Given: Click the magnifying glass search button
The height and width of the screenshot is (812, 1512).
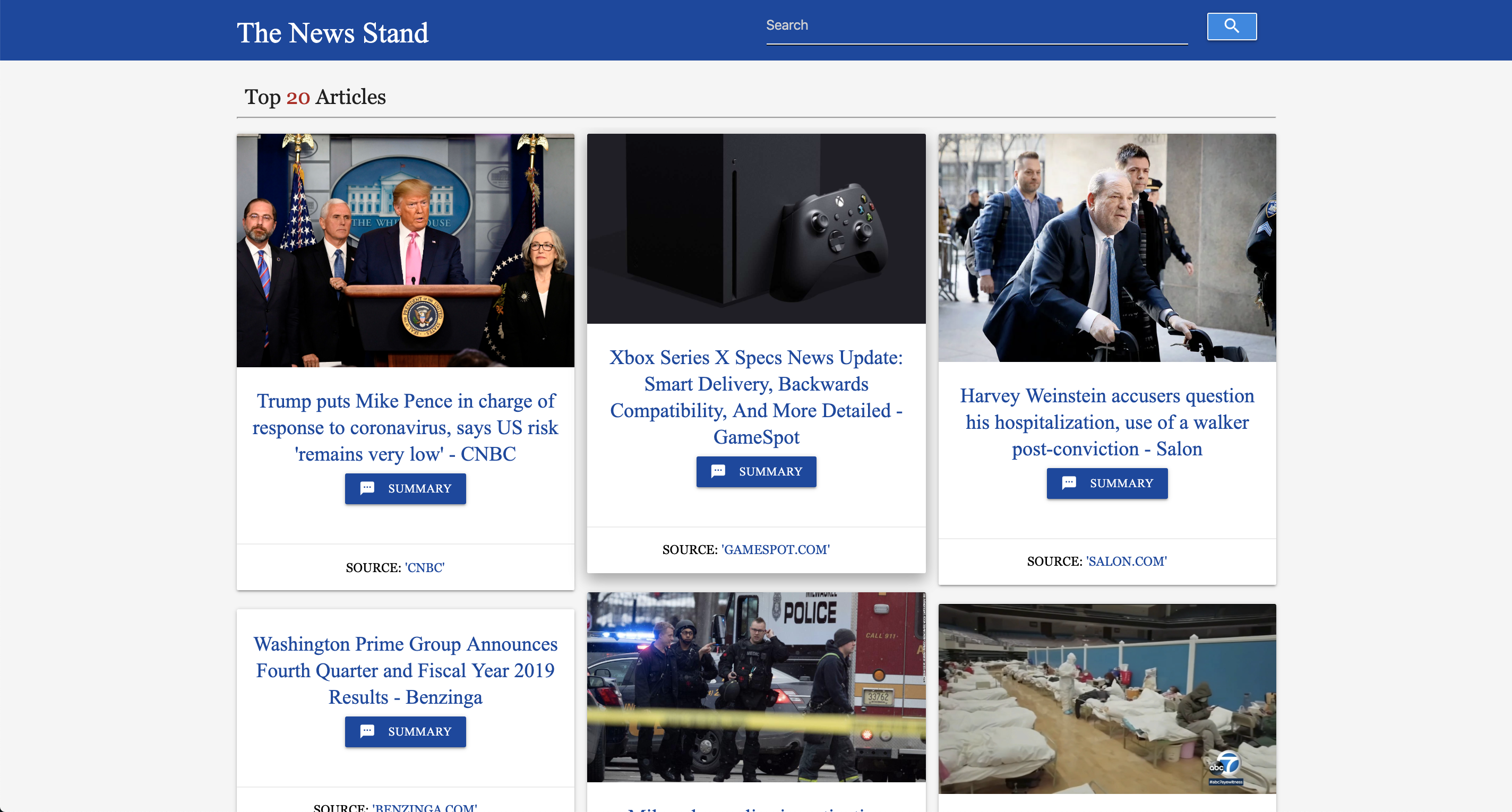Looking at the screenshot, I should click(x=1232, y=27).
